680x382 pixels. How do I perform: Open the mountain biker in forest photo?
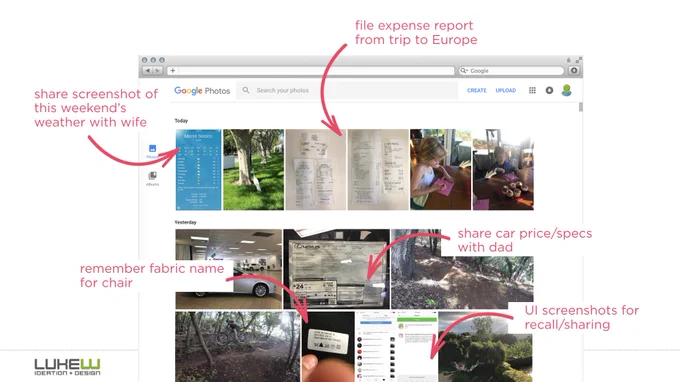(x=238, y=347)
